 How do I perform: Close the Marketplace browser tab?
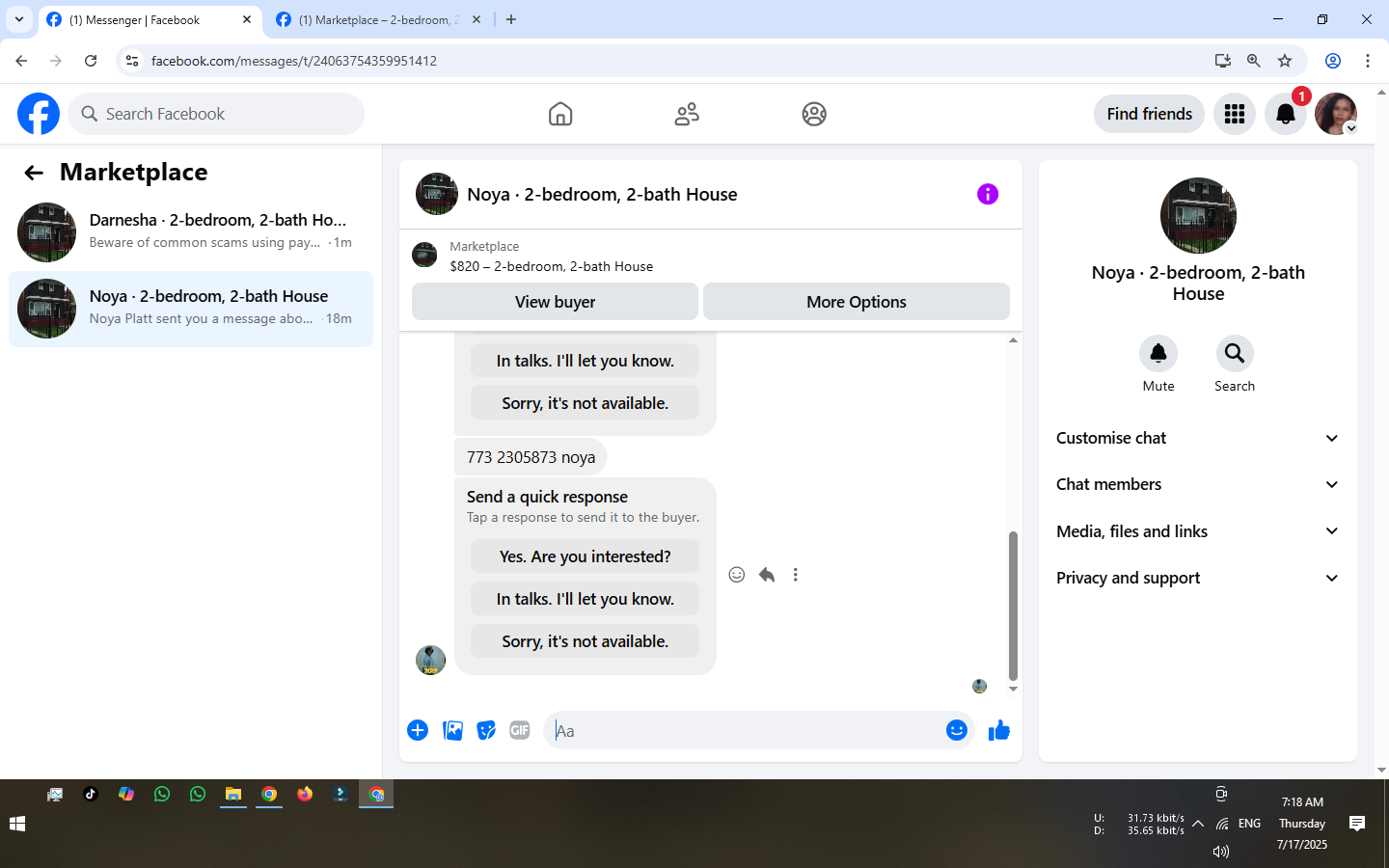pyautogui.click(x=476, y=19)
